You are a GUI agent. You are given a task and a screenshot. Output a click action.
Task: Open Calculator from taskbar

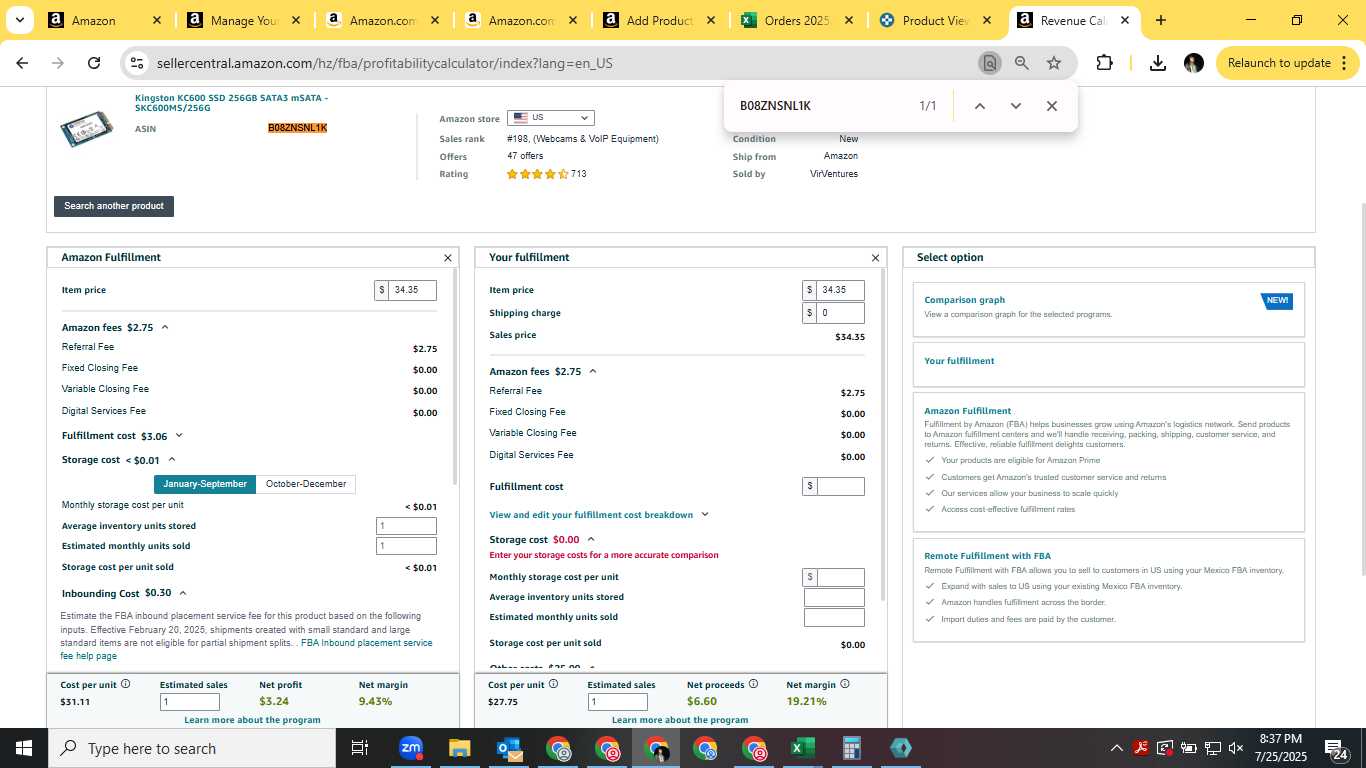pos(851,748)
